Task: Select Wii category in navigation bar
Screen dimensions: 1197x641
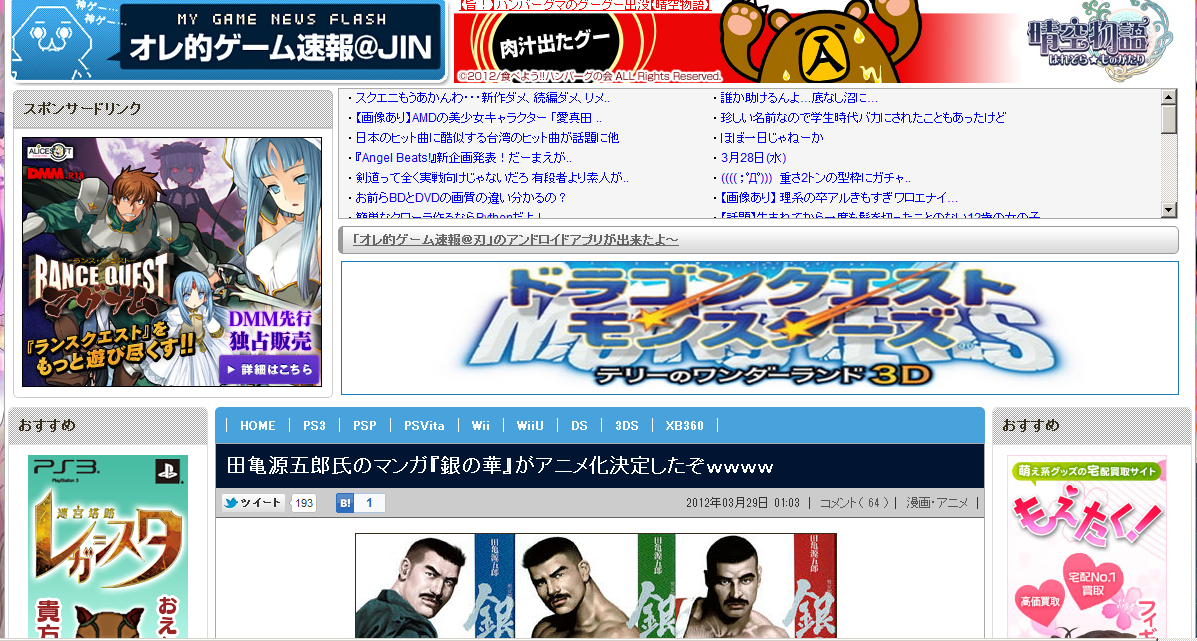Action: 481,426
